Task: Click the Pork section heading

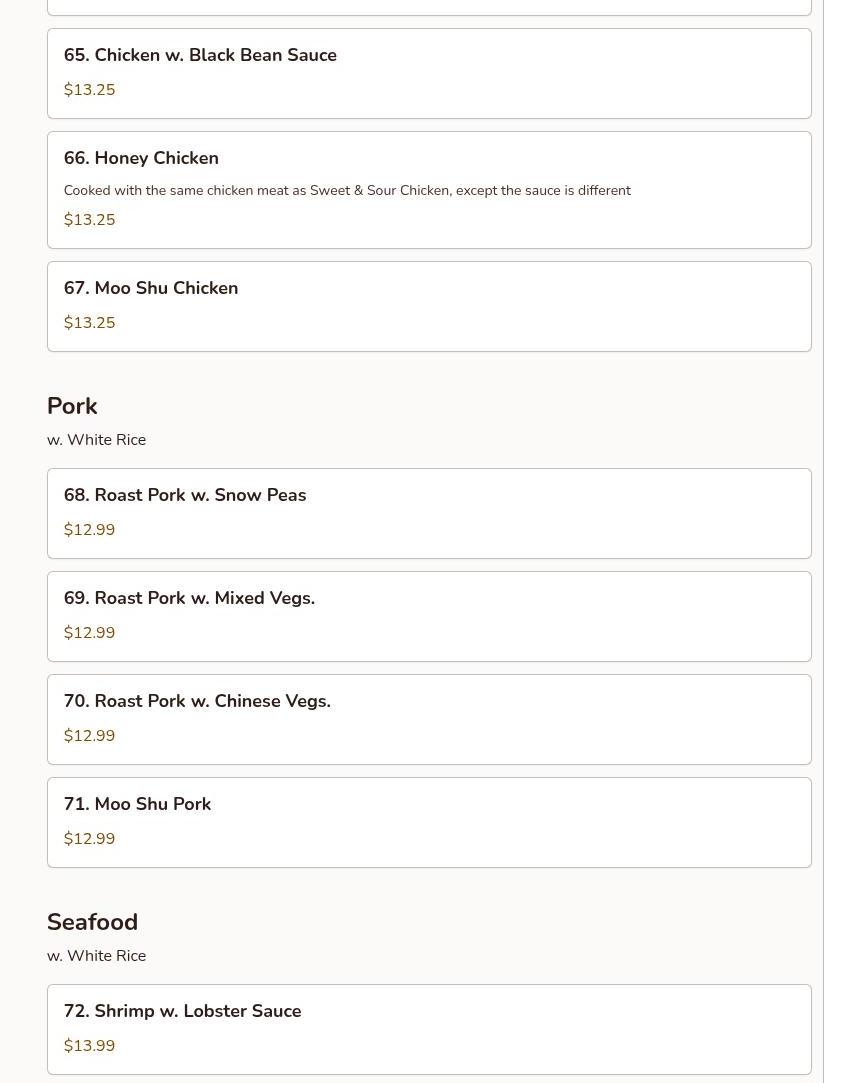Action: tap(72, 405)
